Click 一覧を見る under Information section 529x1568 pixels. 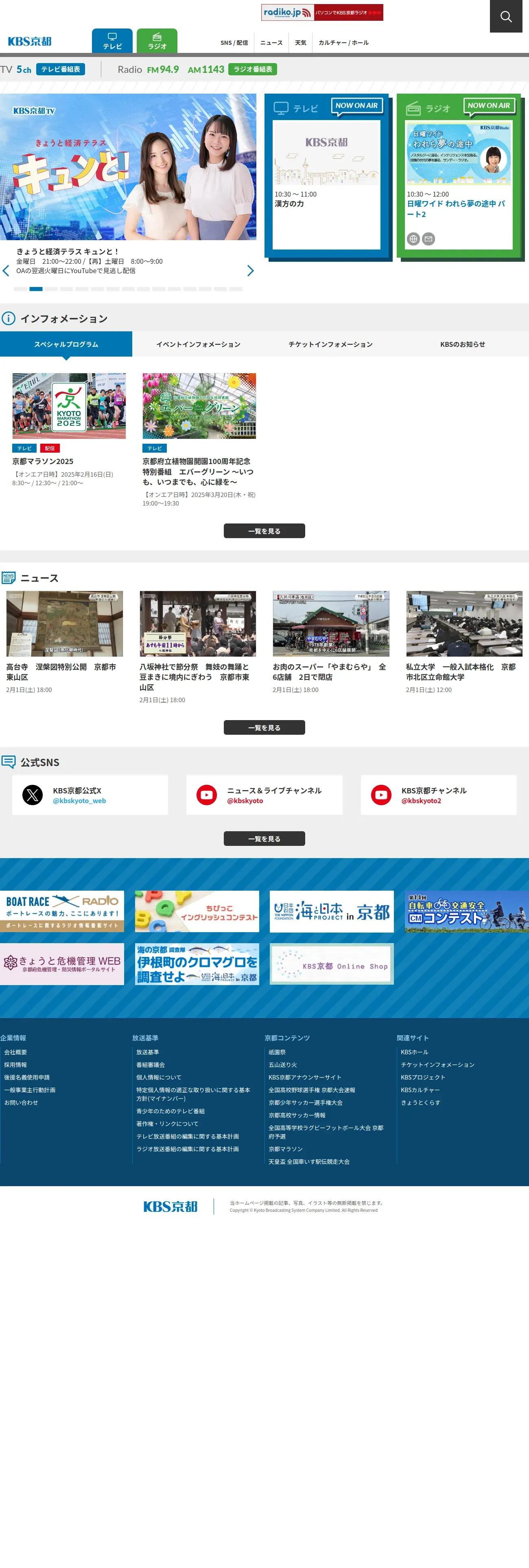pyautogui.click(x=264, y=531)
